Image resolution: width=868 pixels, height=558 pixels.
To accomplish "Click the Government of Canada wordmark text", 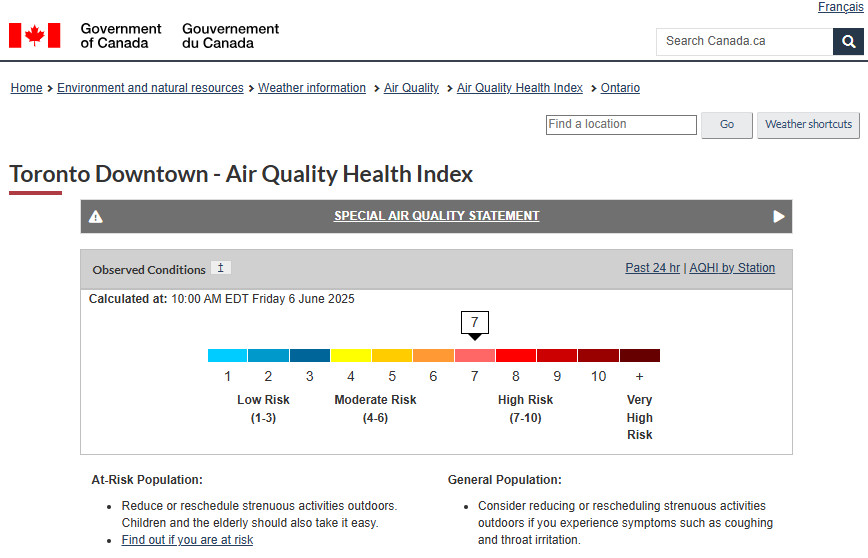I will [121, 36].
